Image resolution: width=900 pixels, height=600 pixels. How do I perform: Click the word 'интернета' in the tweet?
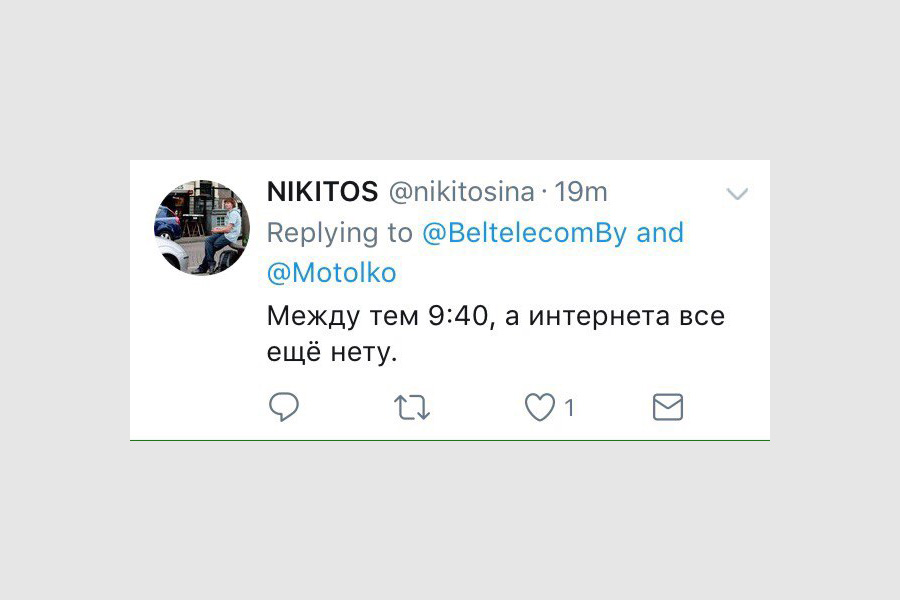599,317
